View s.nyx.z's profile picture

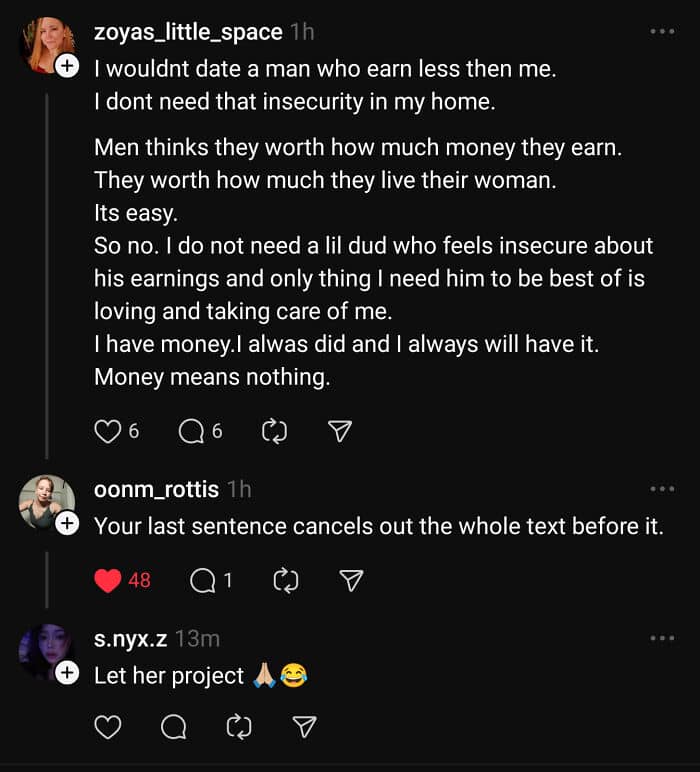point(44,650)
